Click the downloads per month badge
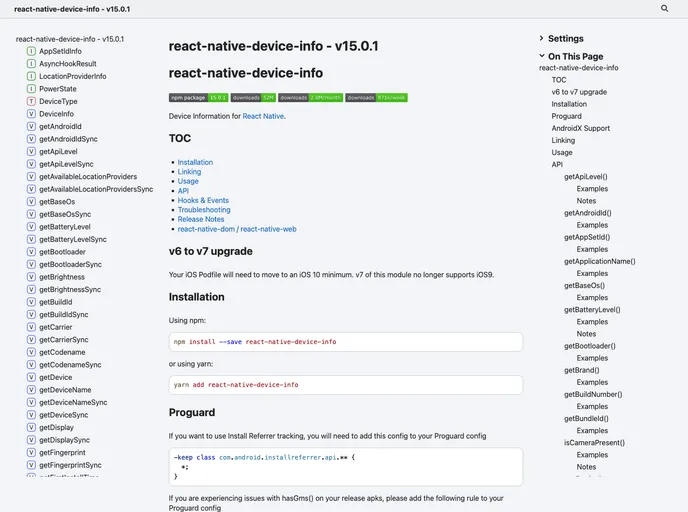The width and height of the screenshot is (688, 512). pos(310,98)
